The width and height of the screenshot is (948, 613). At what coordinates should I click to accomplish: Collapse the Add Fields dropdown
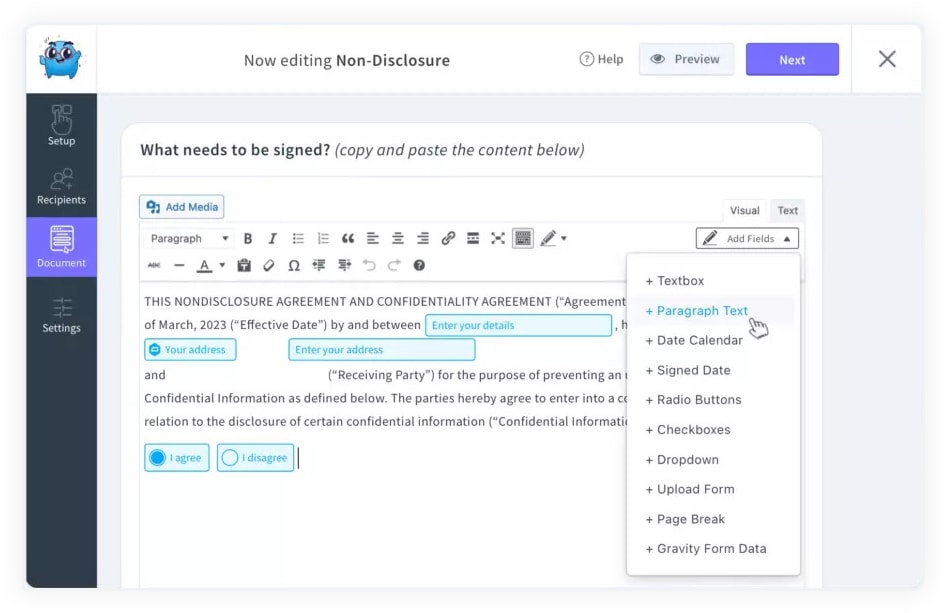(x=747, y=238)
